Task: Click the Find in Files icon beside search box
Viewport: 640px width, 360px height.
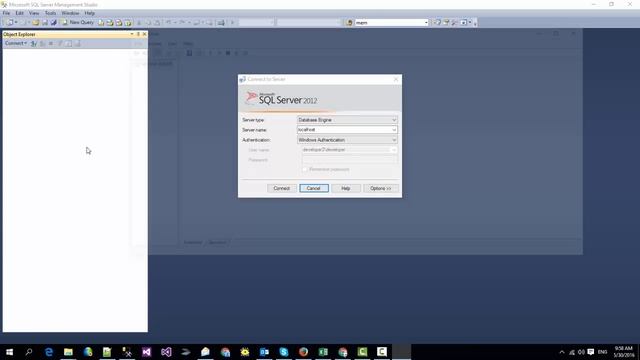Action: 349,22
